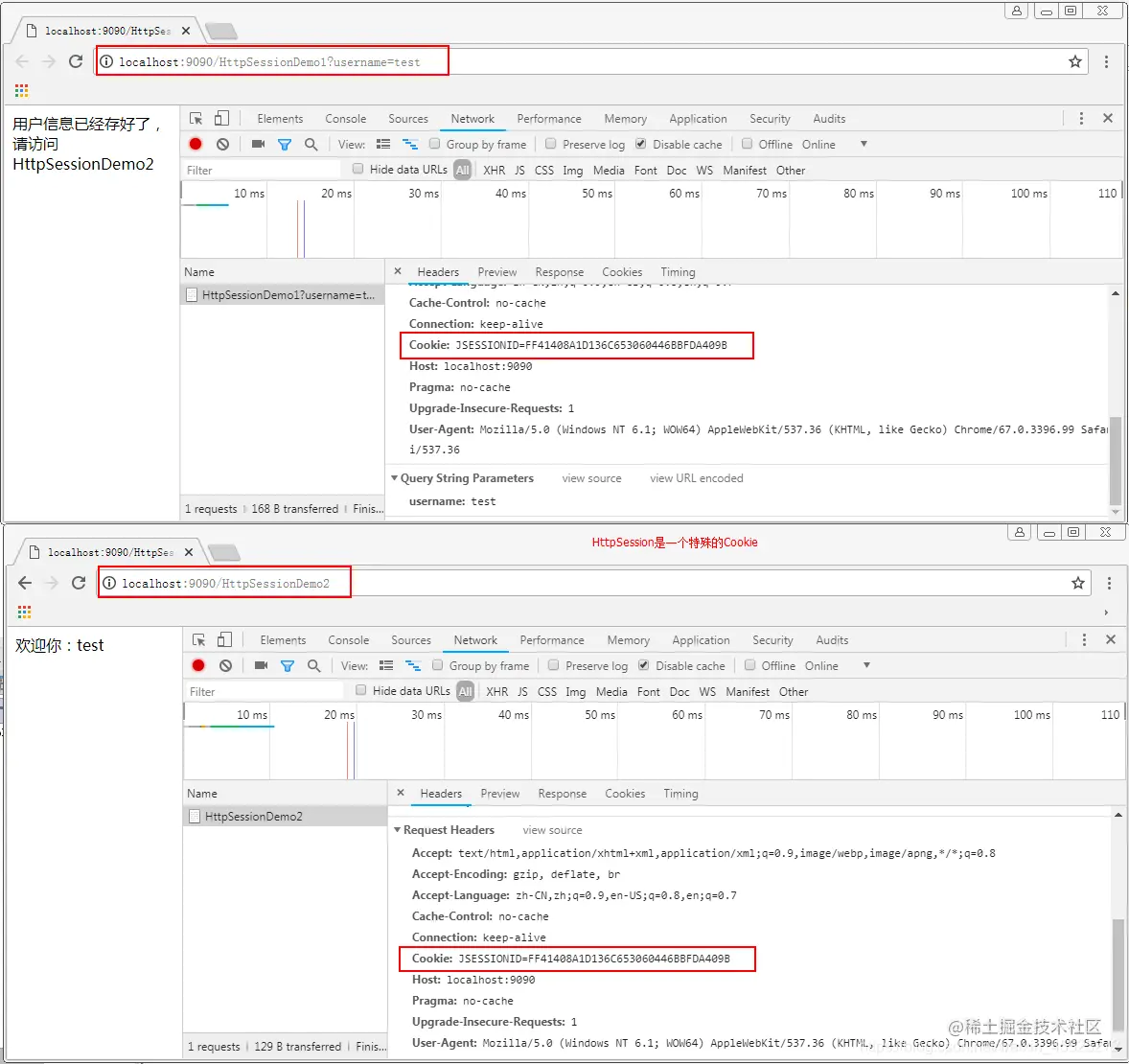
Task: Select the Cookies tab in top request details
Action: (x=622, y=272)
